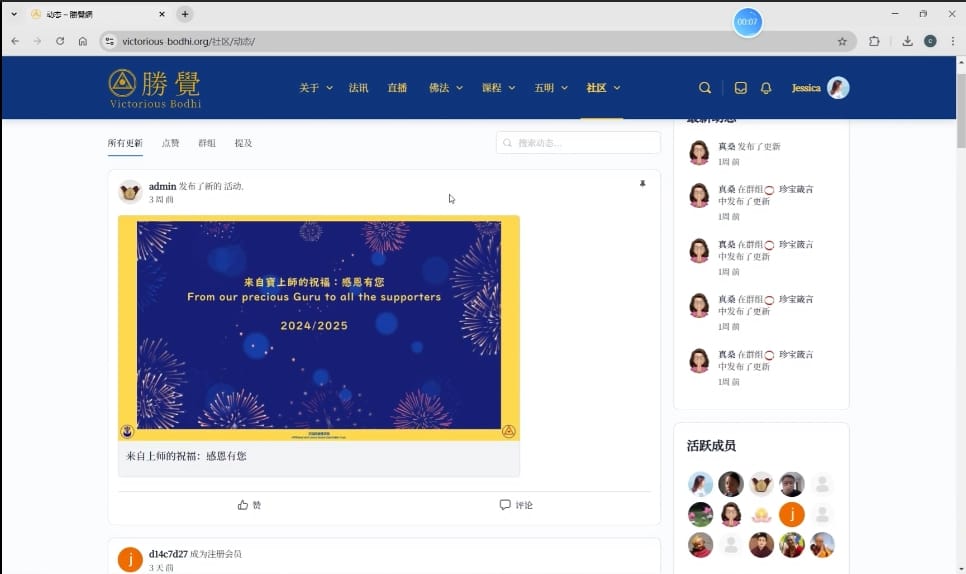Click Jessica's profile avatar in header
The width and height of the screenshot is (966, 574).
(838, 88)
